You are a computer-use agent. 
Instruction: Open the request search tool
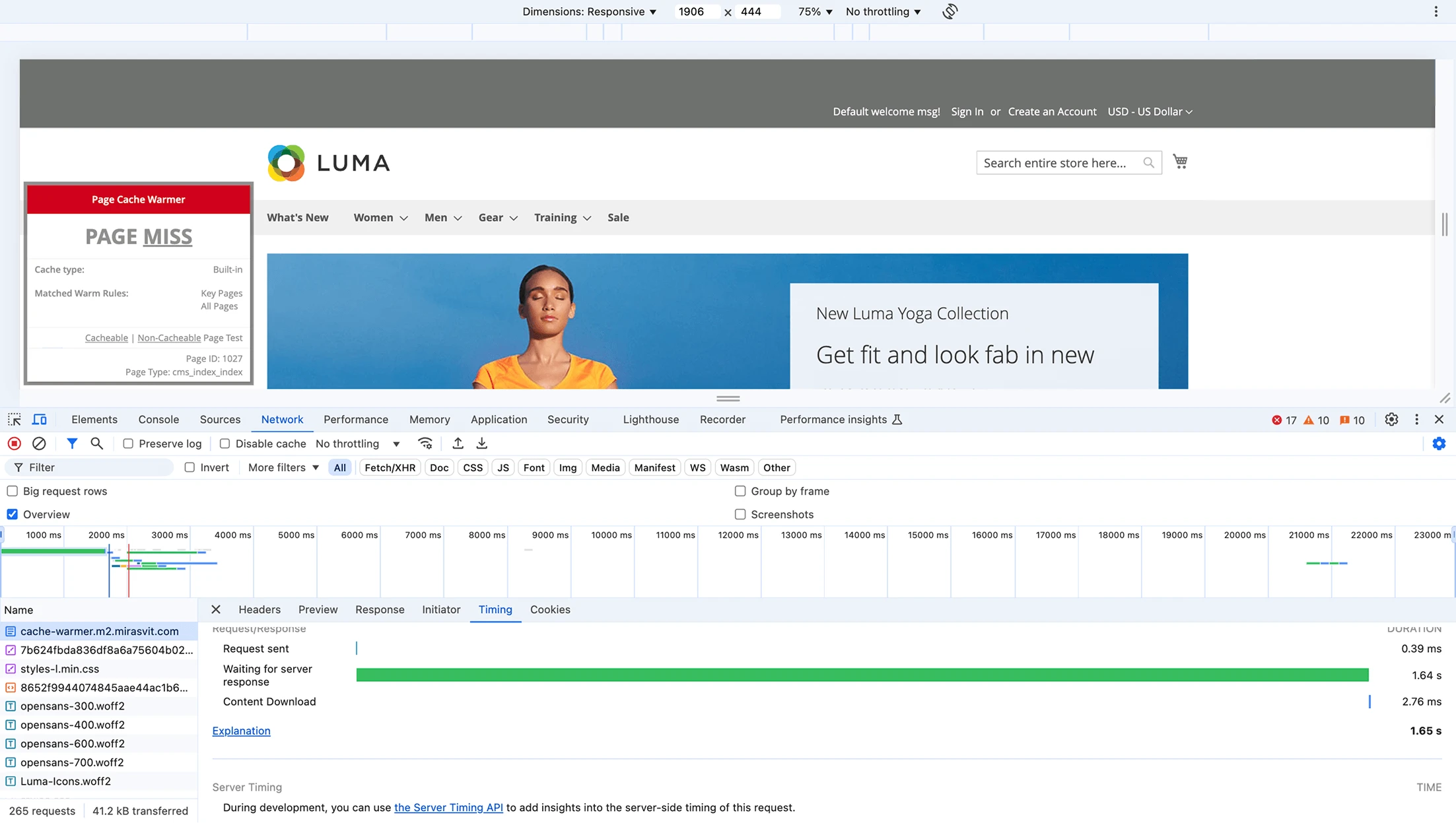(x=97, y=444)
